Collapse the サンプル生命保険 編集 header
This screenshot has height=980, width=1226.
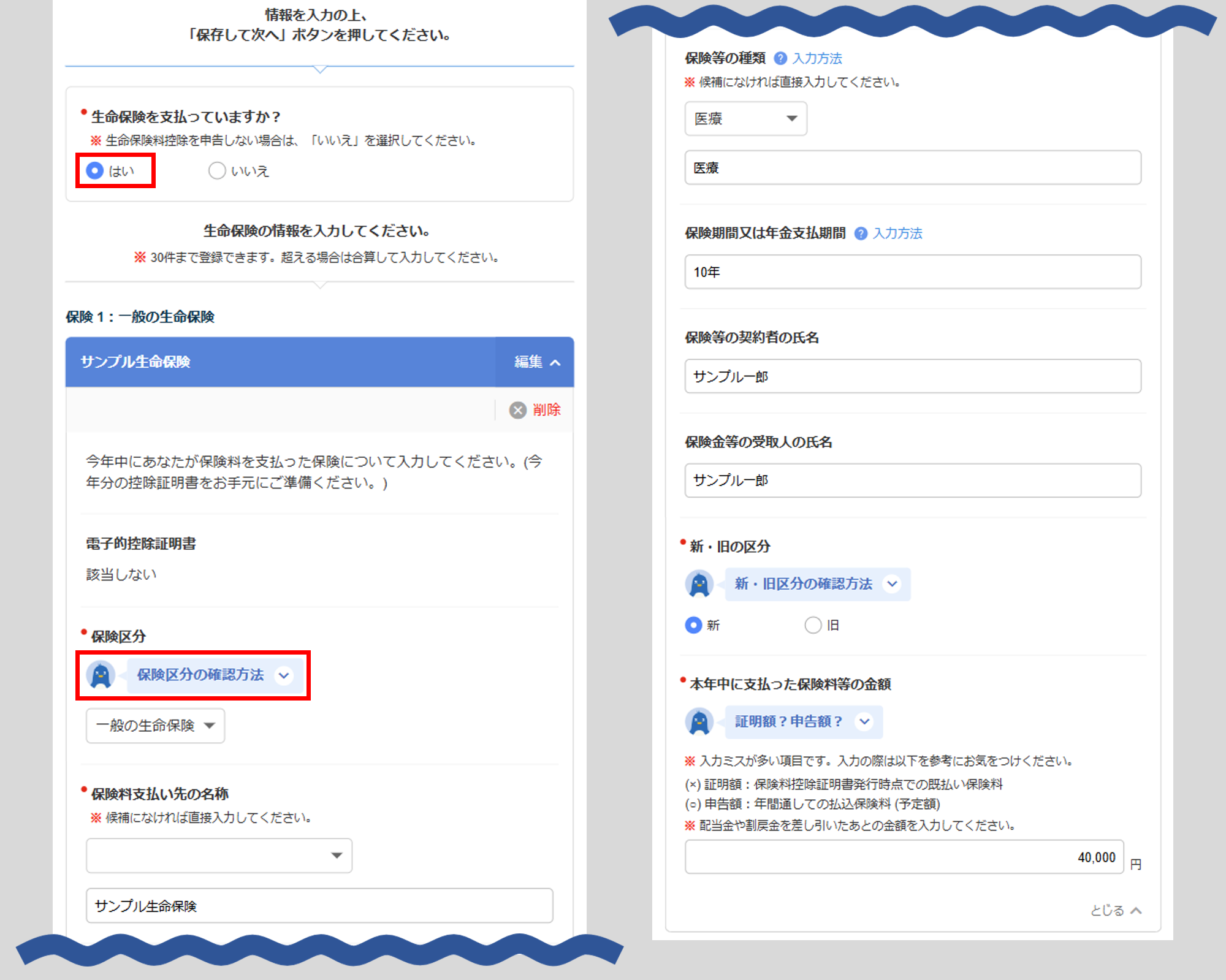[536, 362]
